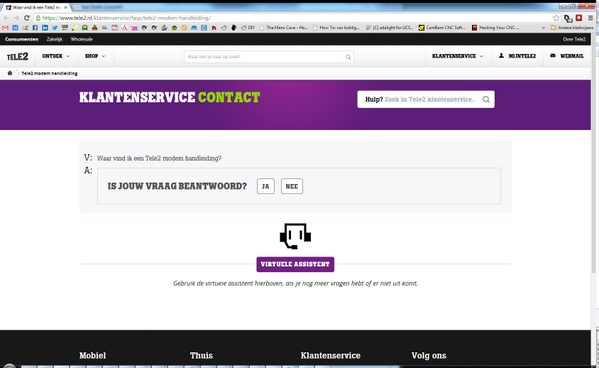Click the virtual assistant headset icon

[x=295, y=236]
